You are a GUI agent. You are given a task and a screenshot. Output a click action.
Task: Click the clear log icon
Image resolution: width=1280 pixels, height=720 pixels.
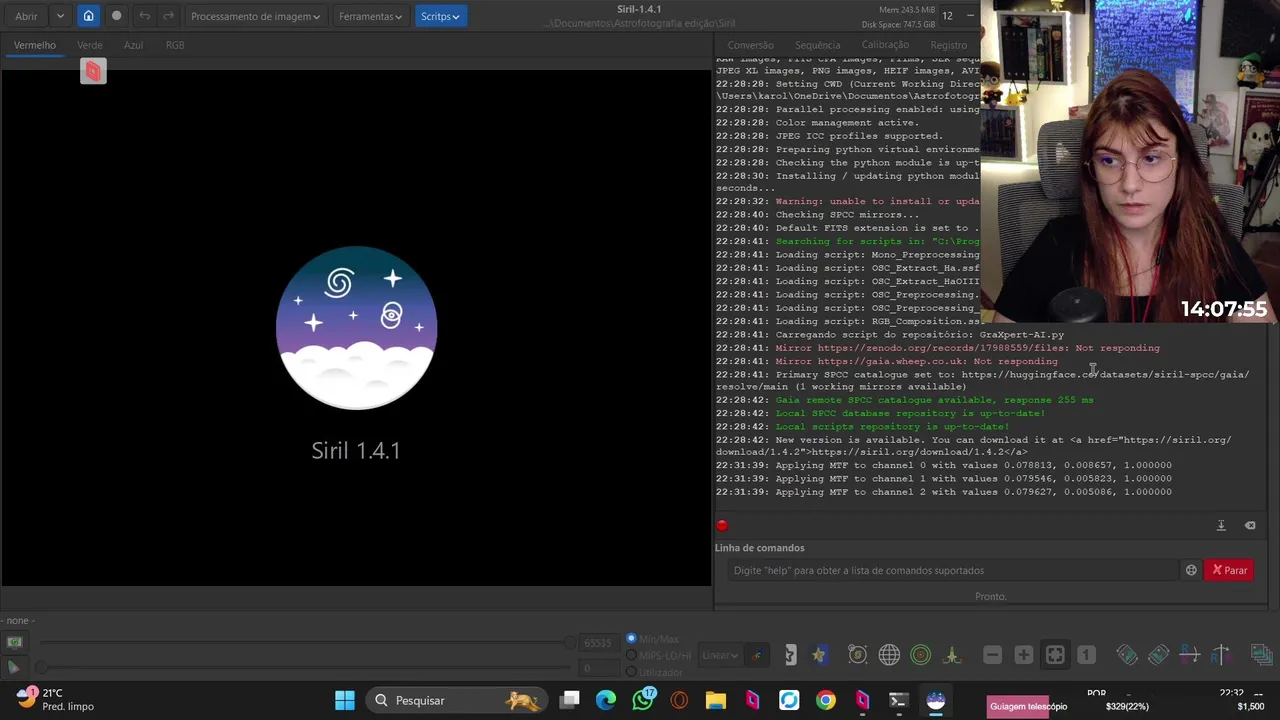click(x=1250, y=525)
